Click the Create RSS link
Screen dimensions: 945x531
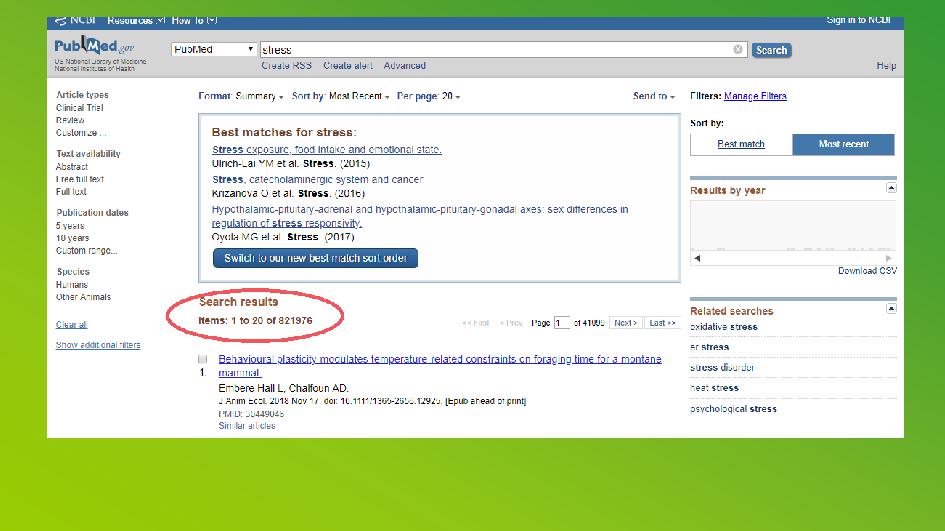click(286, 66)
